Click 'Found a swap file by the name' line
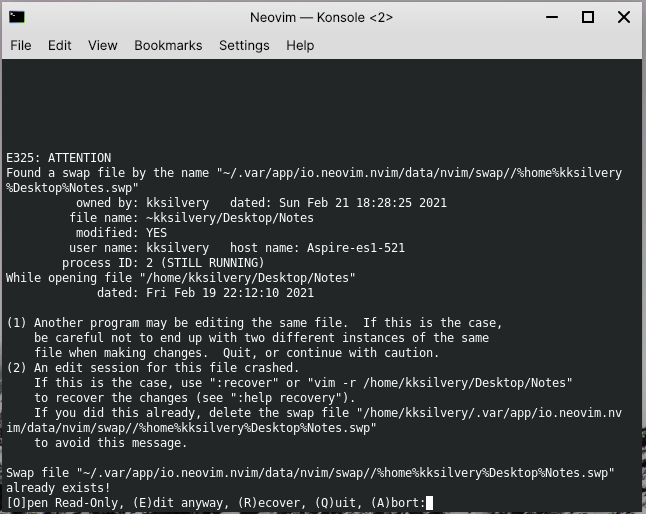 click(314, 173)
